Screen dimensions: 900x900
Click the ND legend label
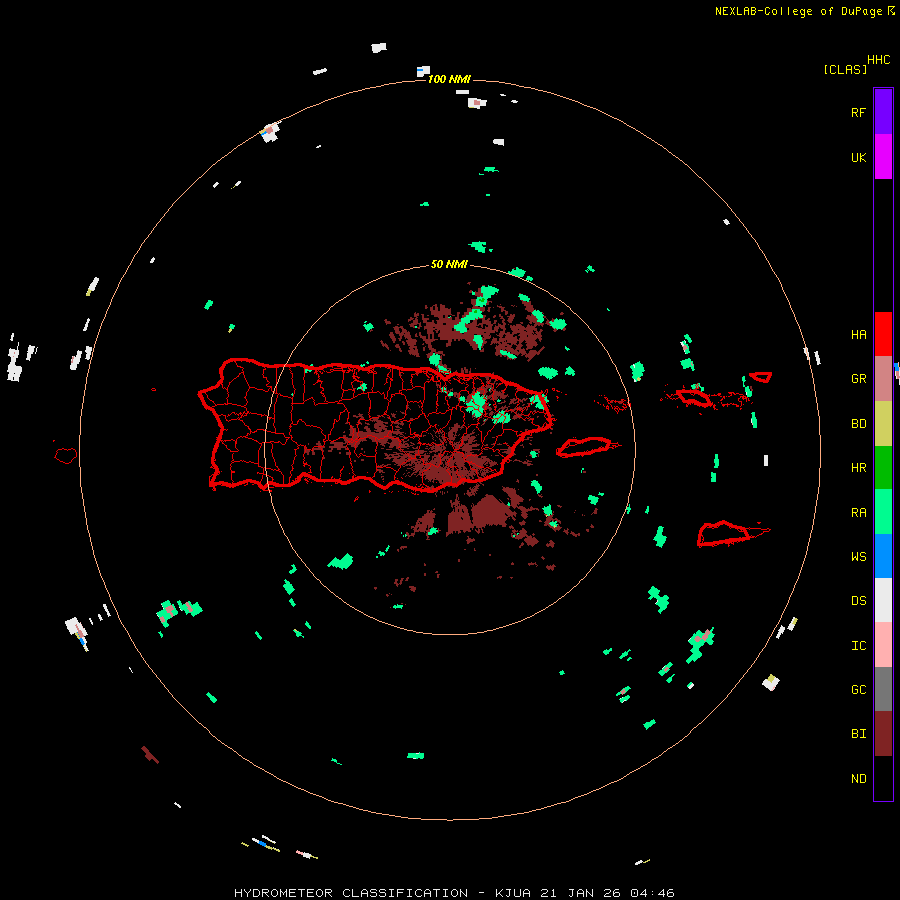point(858,779)
